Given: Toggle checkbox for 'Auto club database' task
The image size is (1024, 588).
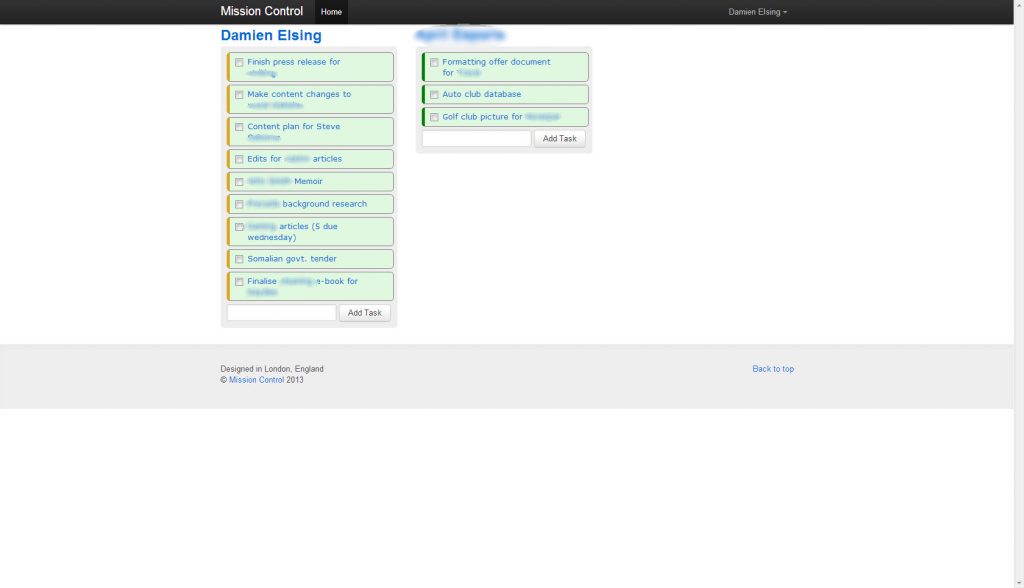Looking at the screenshot, I should click(434, 95).
